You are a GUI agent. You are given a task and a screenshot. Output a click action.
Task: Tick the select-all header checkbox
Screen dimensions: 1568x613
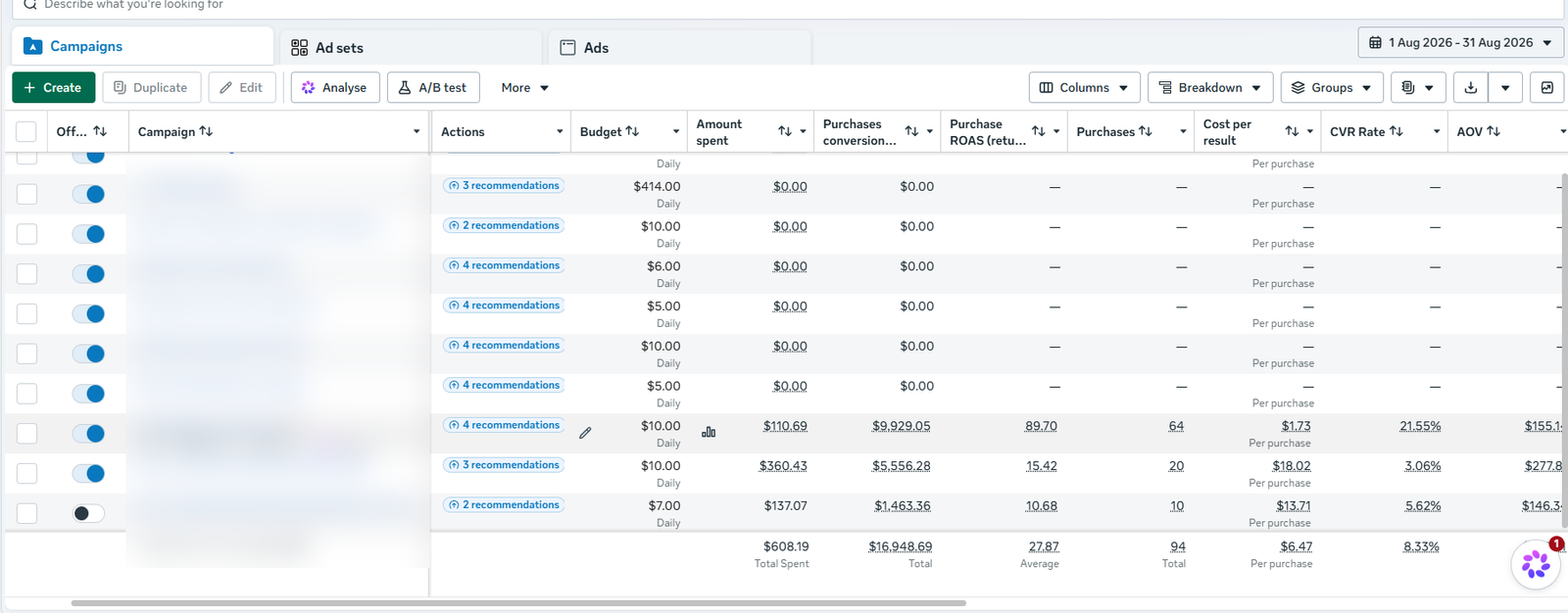[26, 131]
